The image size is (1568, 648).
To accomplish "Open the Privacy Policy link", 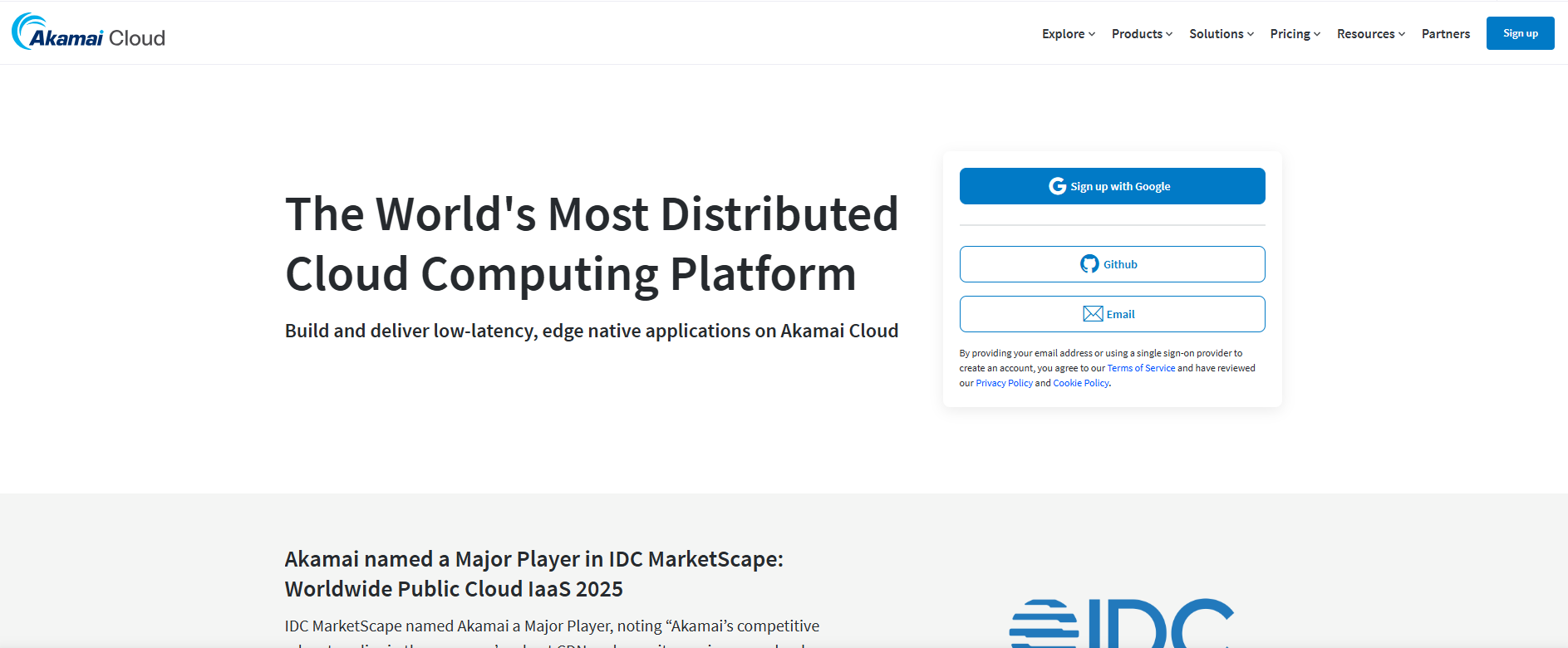I will (x=1004, y=383).
